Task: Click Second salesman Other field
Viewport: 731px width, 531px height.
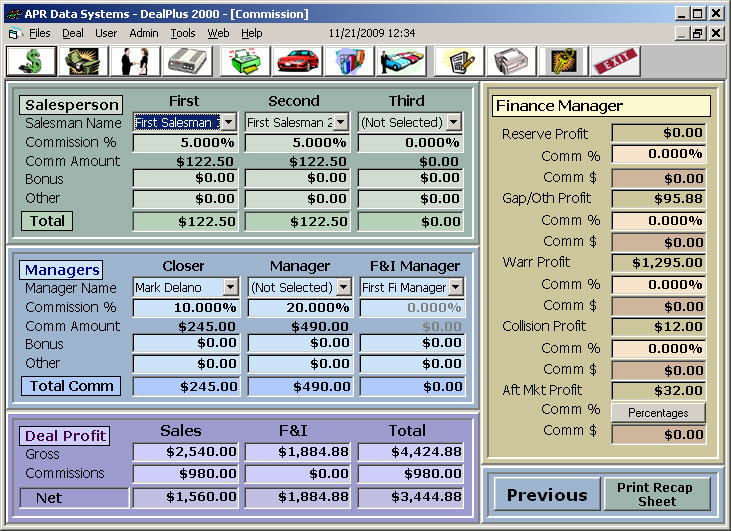Action: point(297,199)
